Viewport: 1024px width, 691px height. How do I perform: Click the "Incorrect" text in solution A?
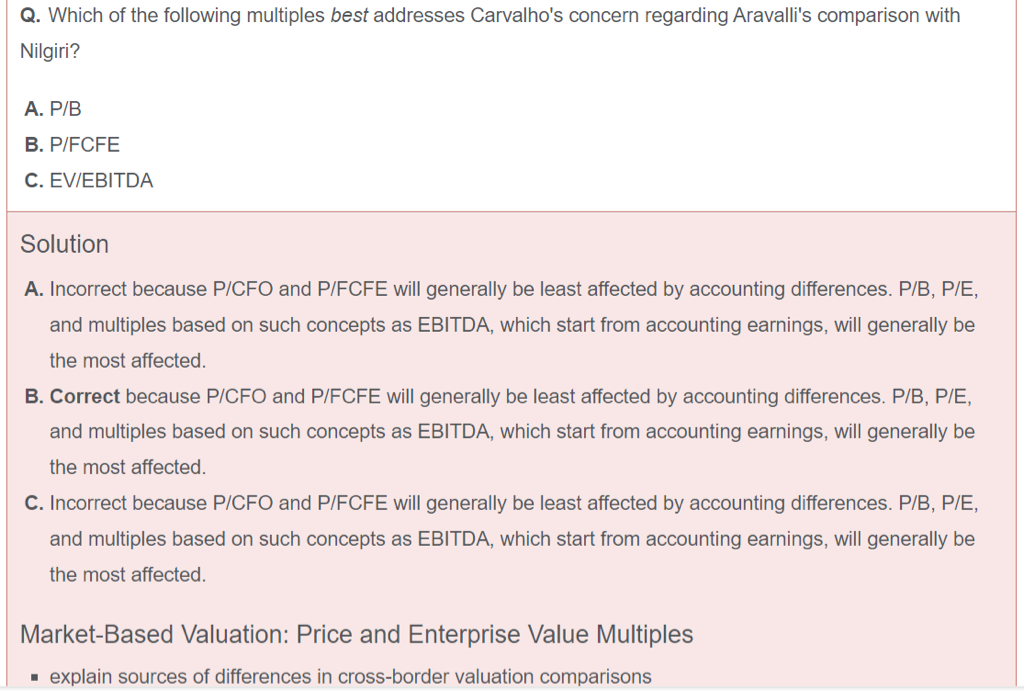(88, 289)
